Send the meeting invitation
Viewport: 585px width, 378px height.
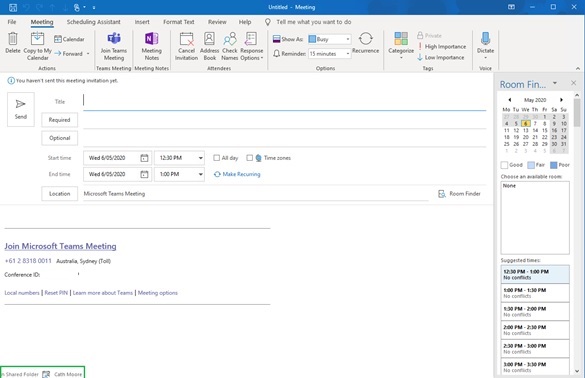click(21, 109)
